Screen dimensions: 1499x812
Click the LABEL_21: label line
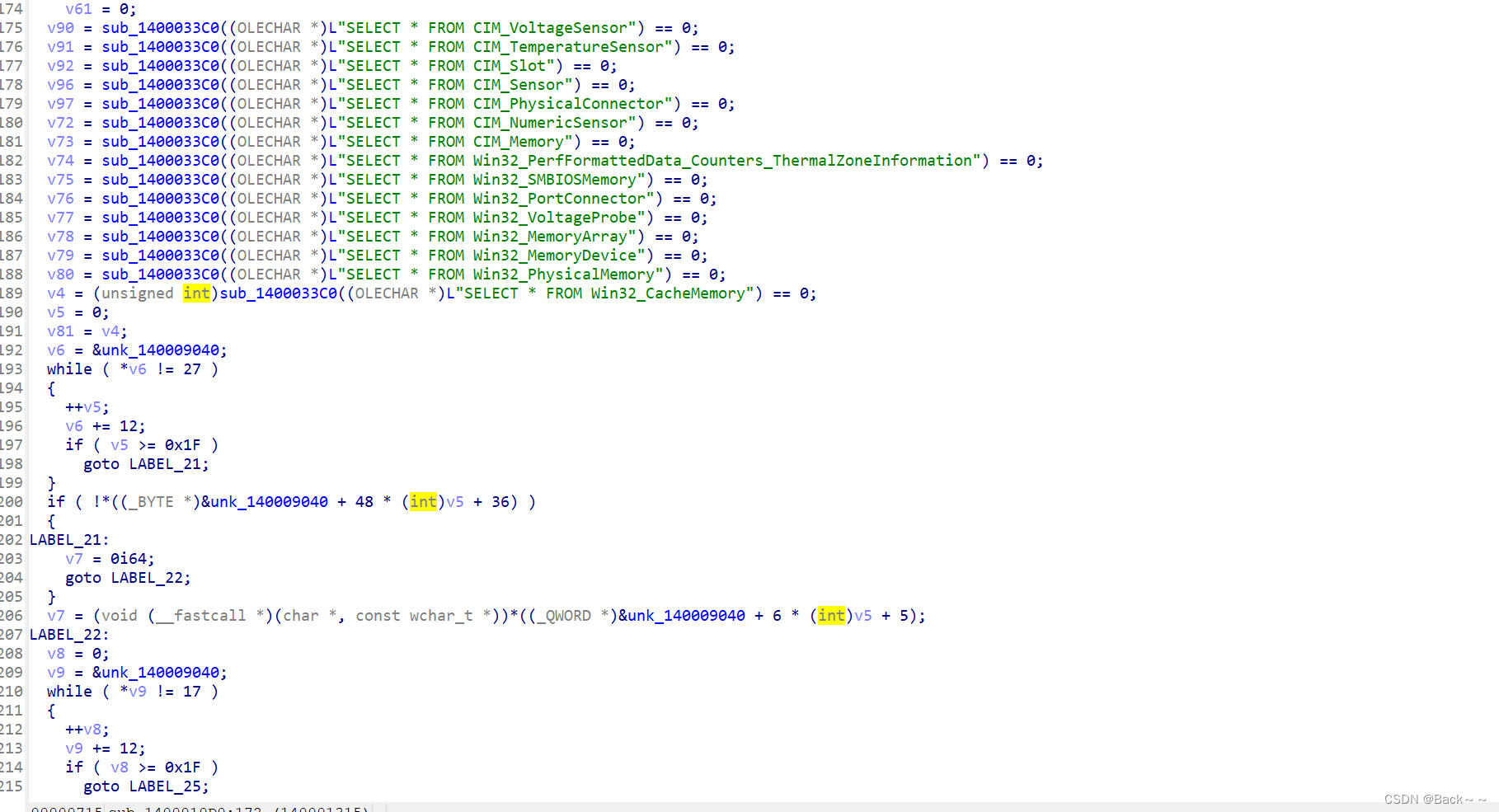pyautogui.click(x=69, y=540)
